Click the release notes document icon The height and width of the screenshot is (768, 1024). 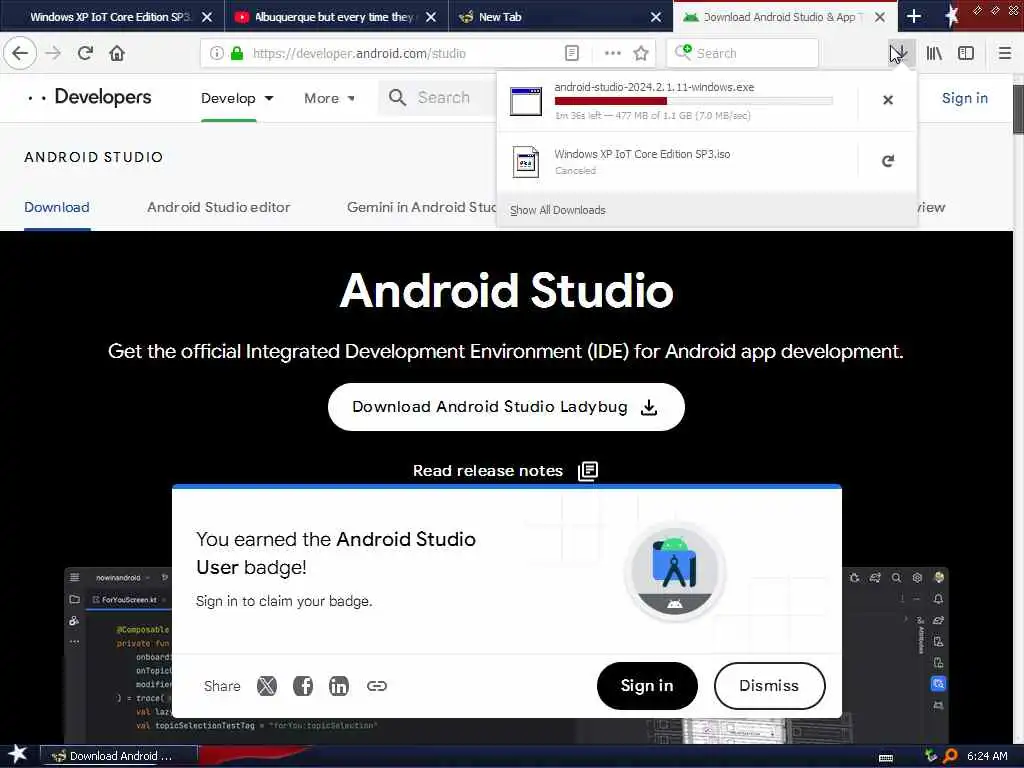point(588,471)
